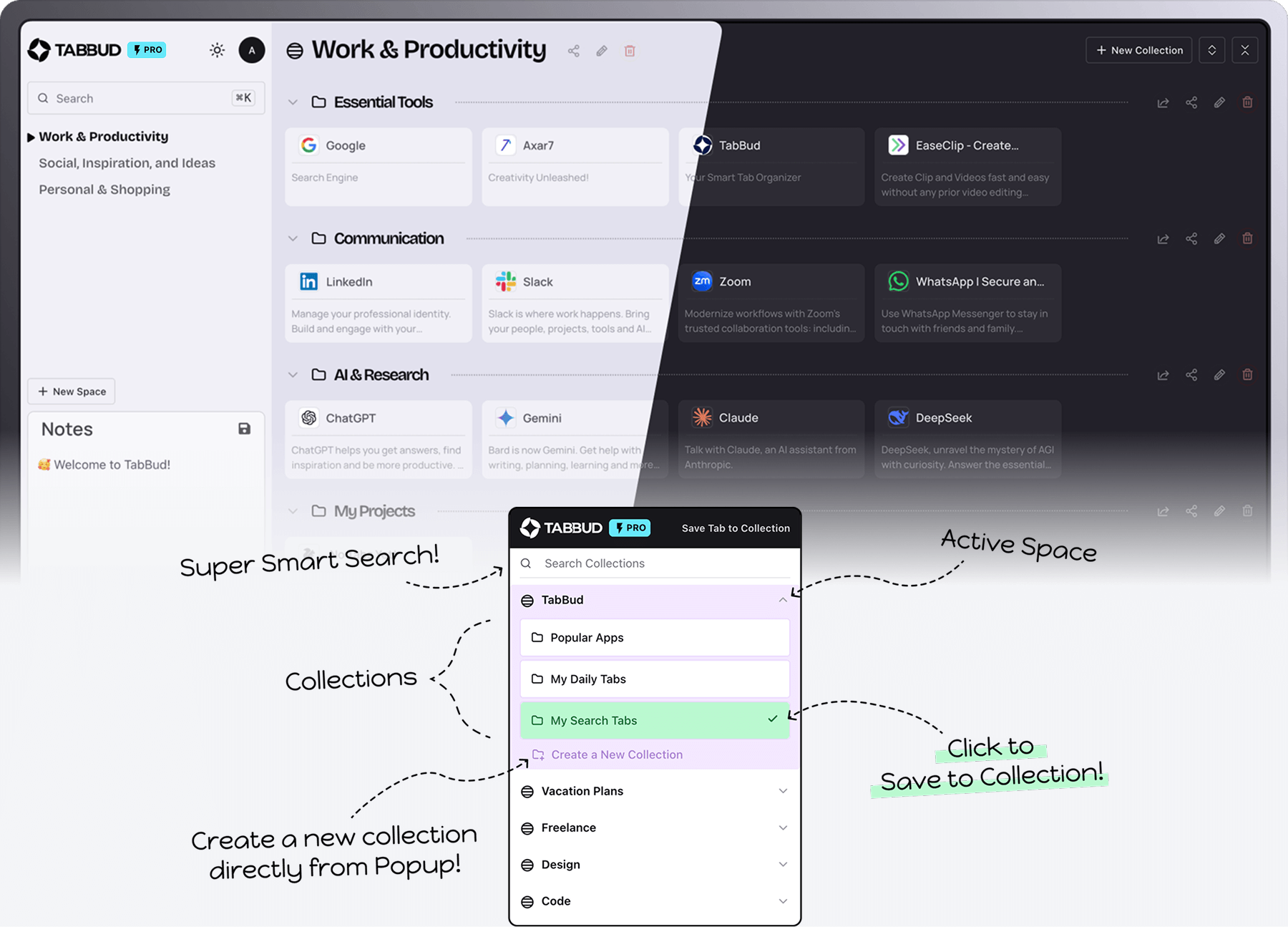Viewport: 1288px width, 927px height.
Task: Switch to the Social, Inspiration, and Ideas space
Action: [127, 162]
